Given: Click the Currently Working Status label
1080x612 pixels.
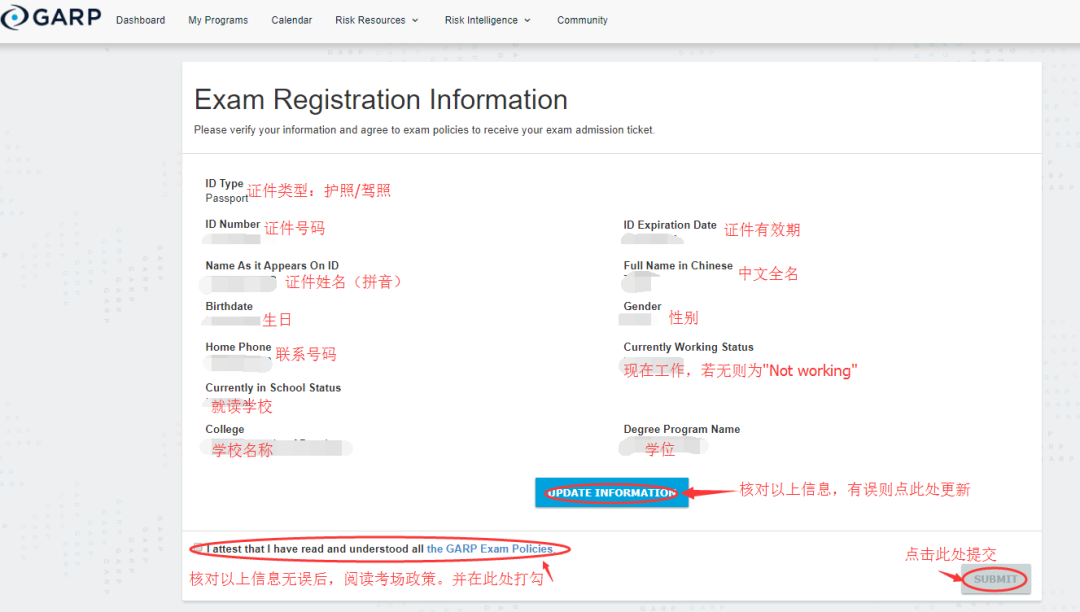Looking at the screenshot, I should pyautogui.click(x=688, y=347).
